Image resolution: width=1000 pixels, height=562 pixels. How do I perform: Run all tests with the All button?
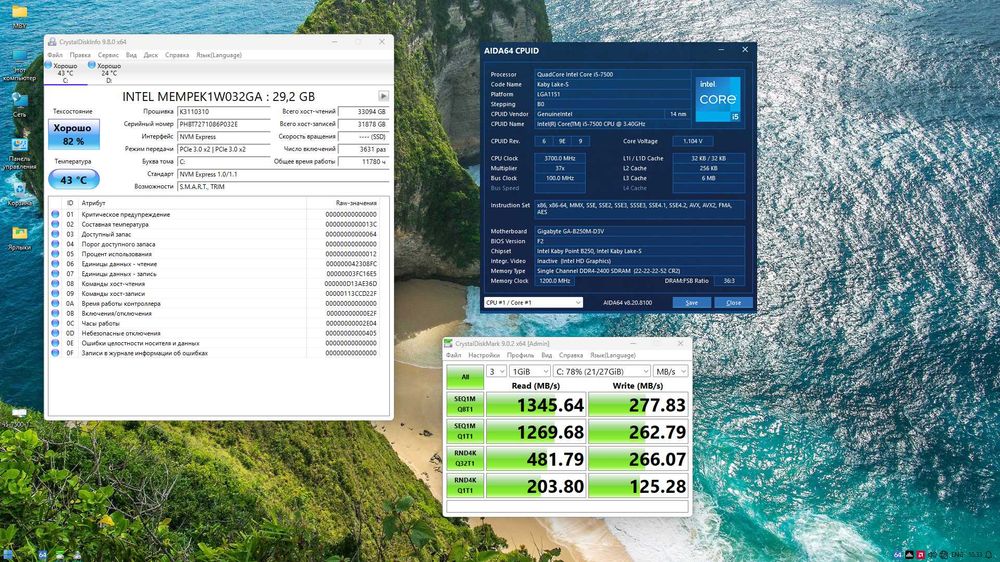coord(465,377)
